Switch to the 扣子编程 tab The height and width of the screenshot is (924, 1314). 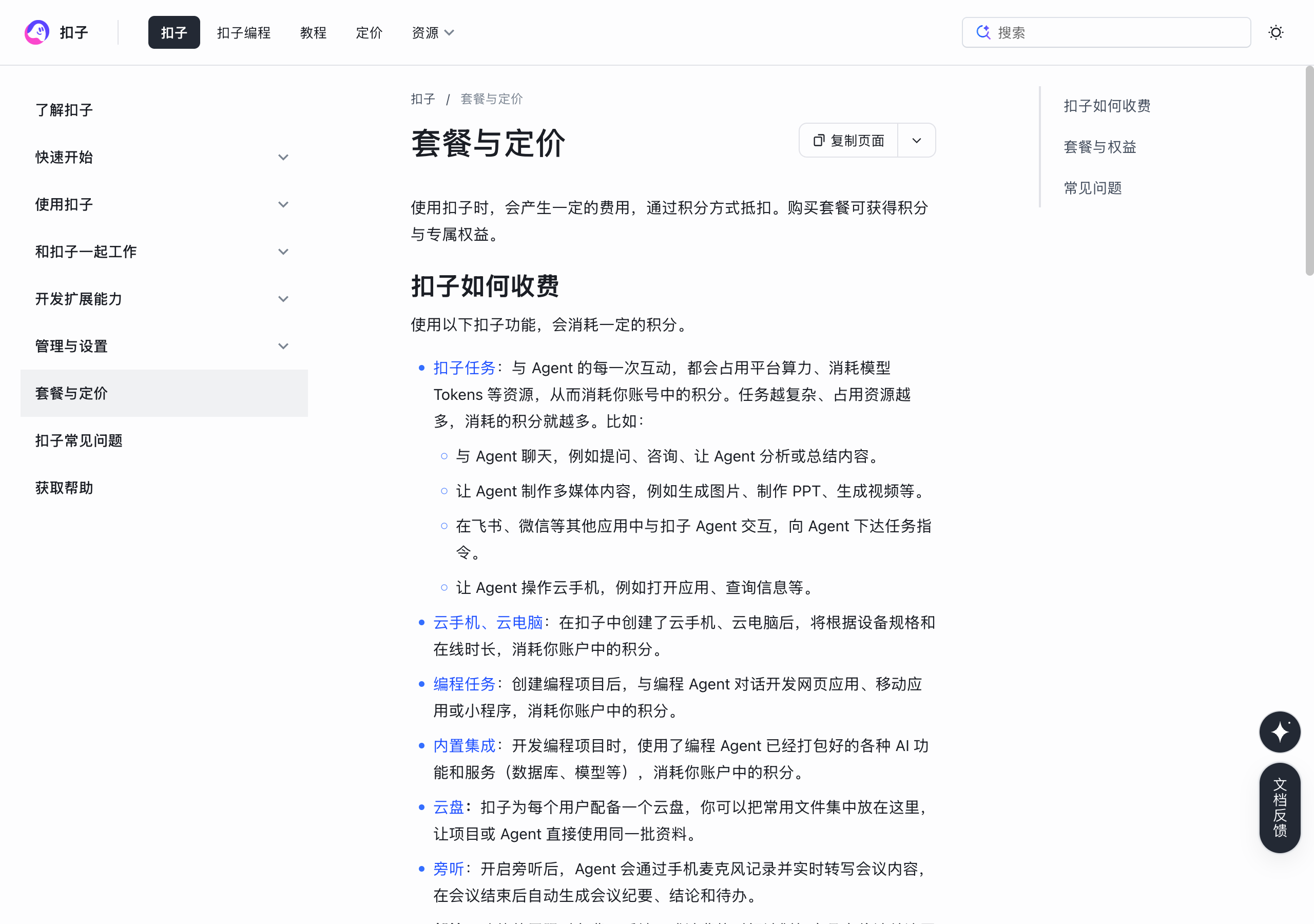[x=244, y=33]
